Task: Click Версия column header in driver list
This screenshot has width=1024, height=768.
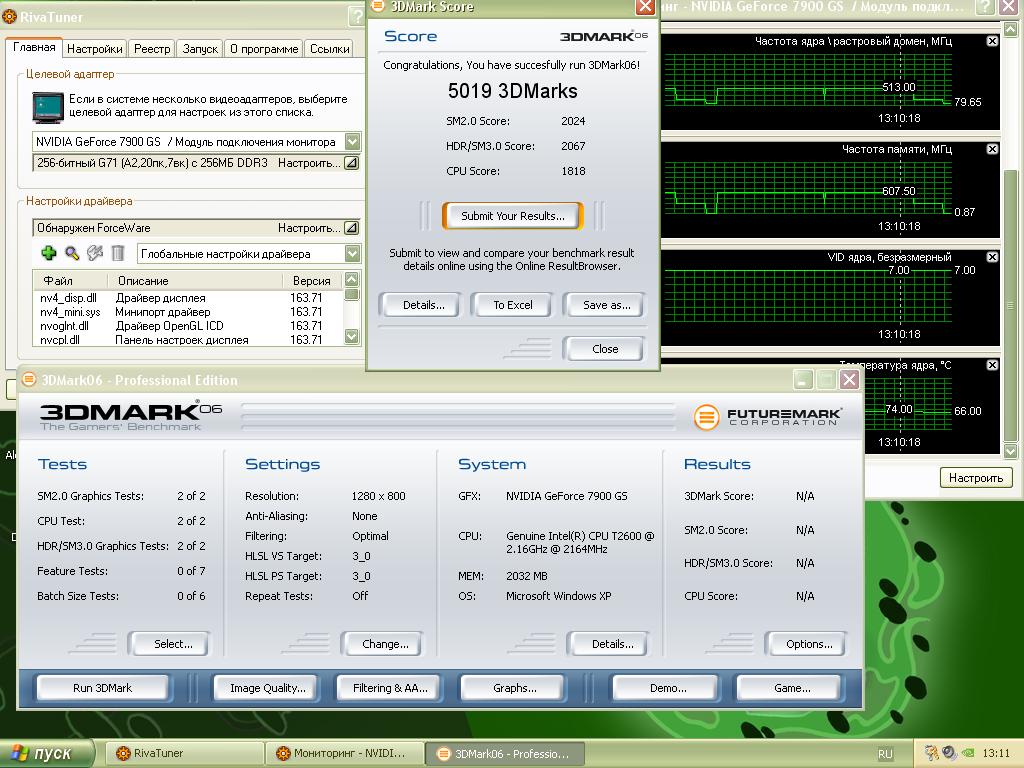Action: point(312,281)
